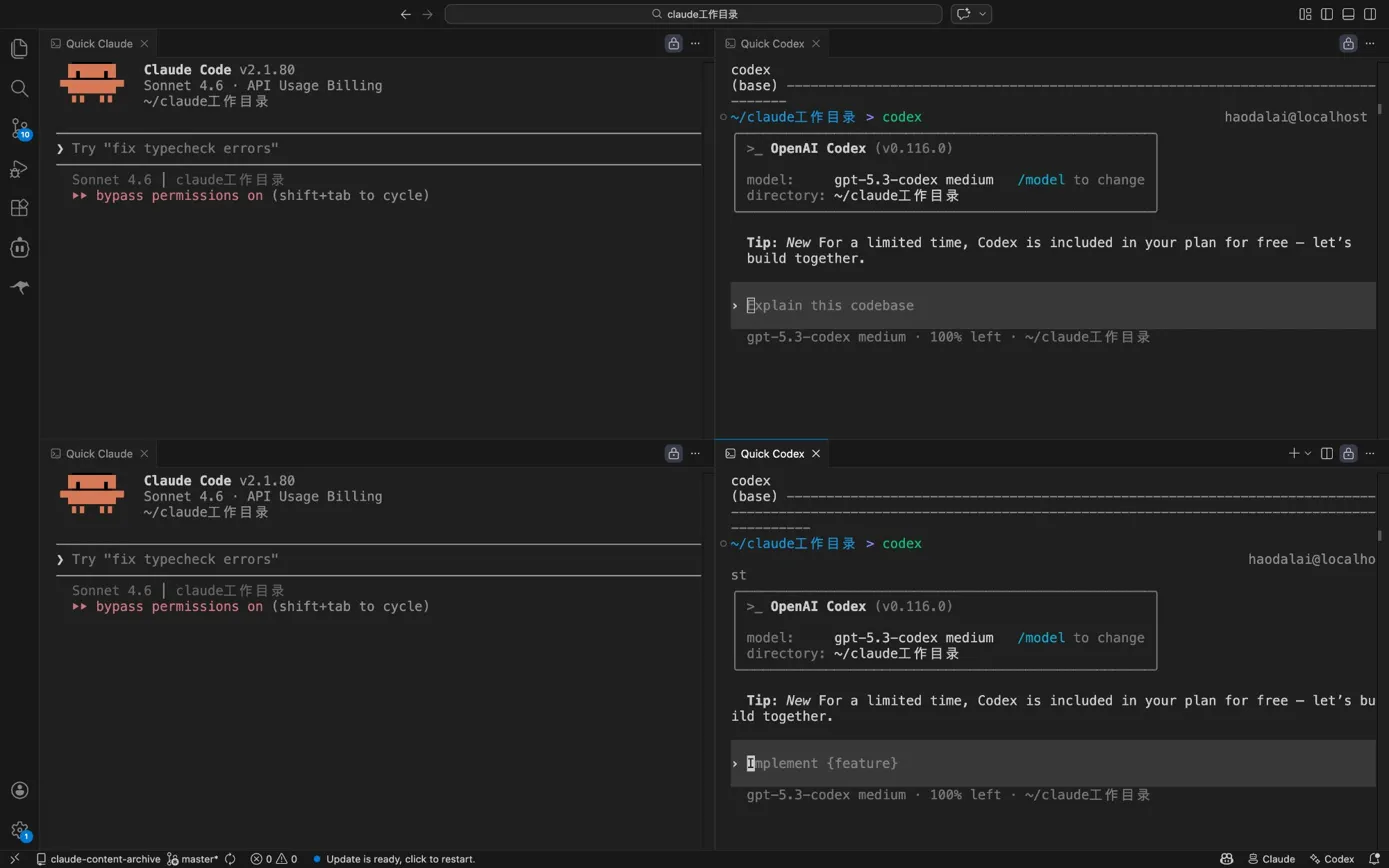
Task: Open the Accounts icon in activity bar
Action: tap(19, 791)
